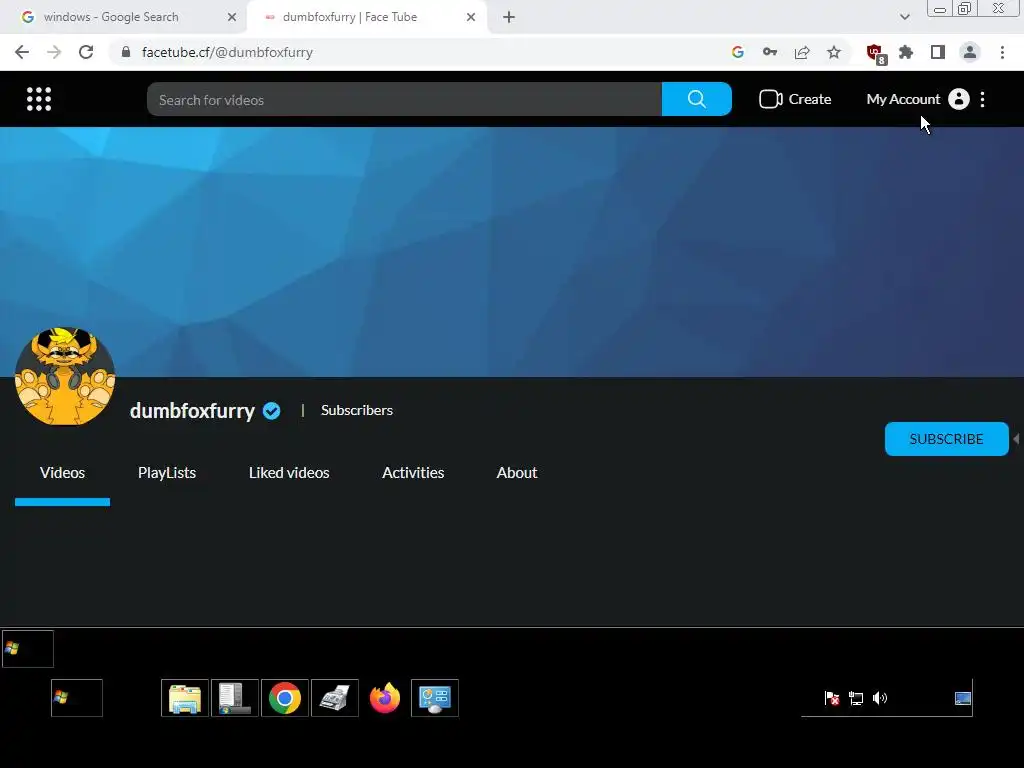1024x768 pixels.
Task: Click the verified badge next to dumbfoxfurry
Action: [x=272, y=411]
